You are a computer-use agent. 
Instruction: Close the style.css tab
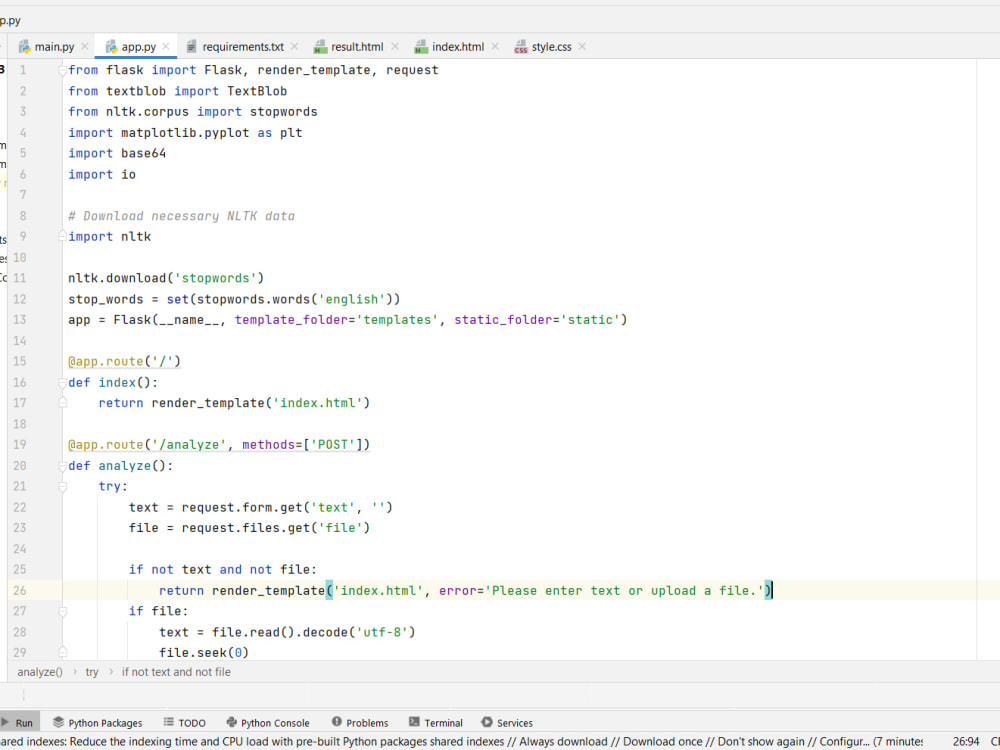582,47
